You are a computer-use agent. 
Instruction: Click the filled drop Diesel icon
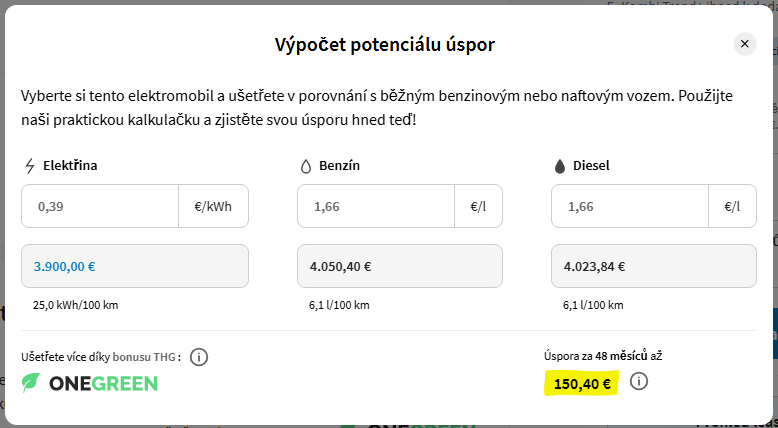[559, 165]
